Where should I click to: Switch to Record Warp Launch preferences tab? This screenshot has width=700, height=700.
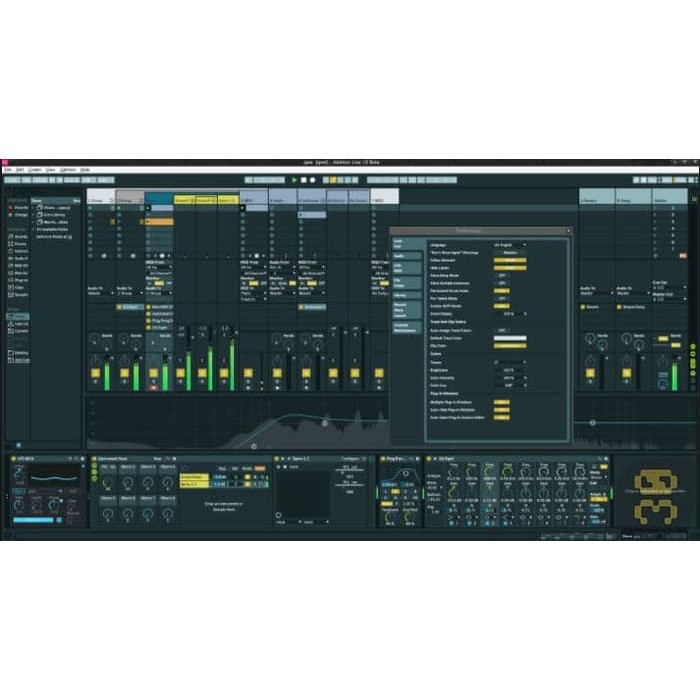pos(407,310)
